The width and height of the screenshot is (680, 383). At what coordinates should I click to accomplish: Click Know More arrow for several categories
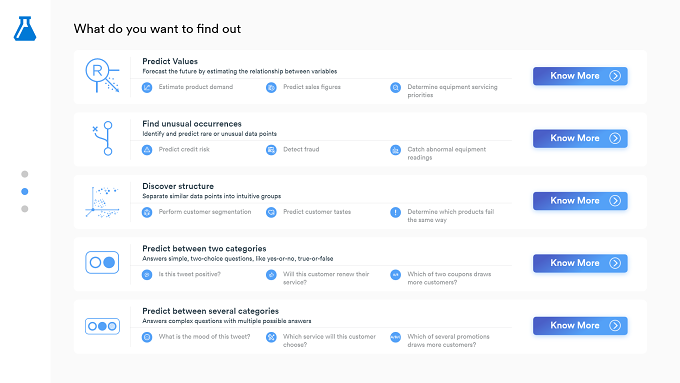(x=615, y=326)
